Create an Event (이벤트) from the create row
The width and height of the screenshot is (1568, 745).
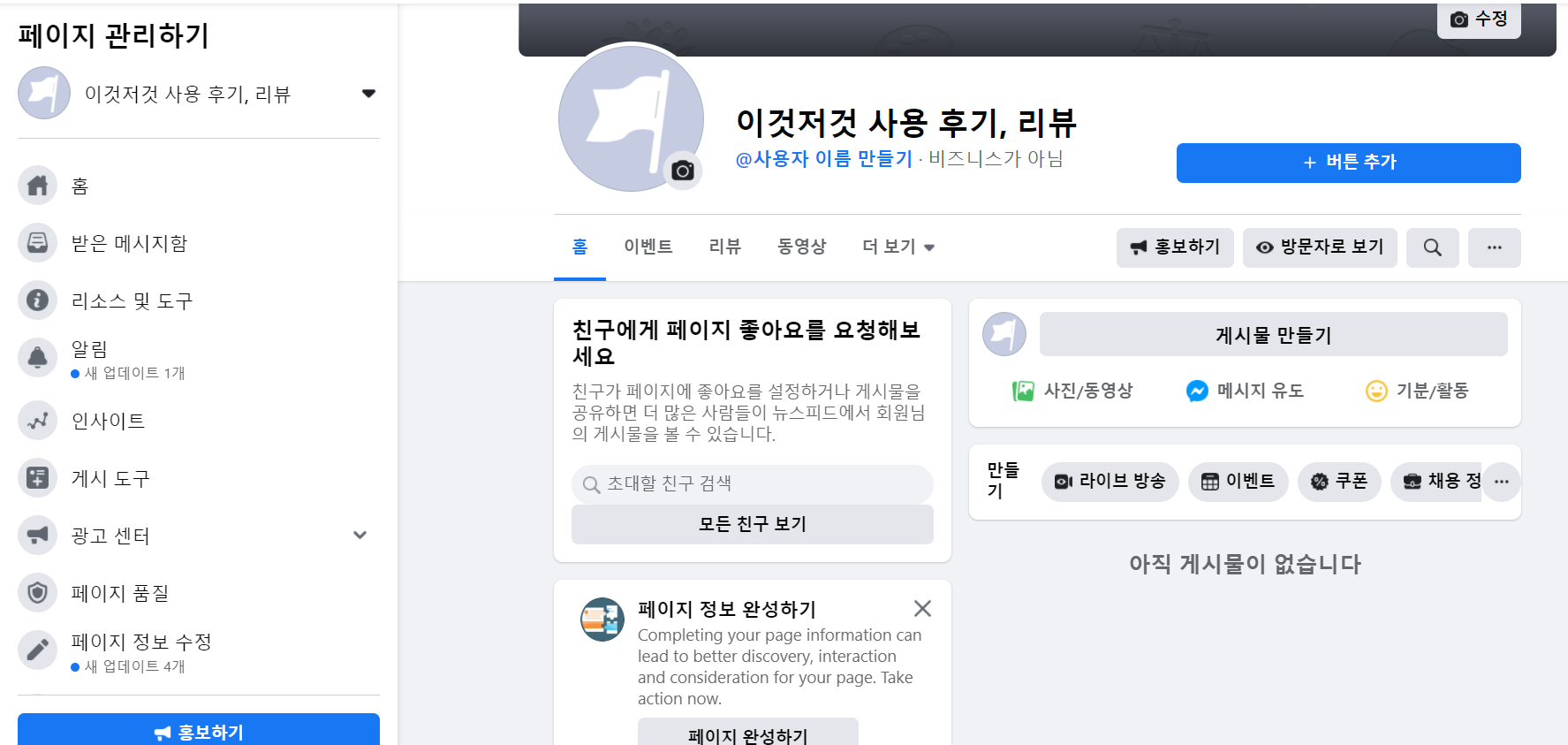tap(1238, 482)
